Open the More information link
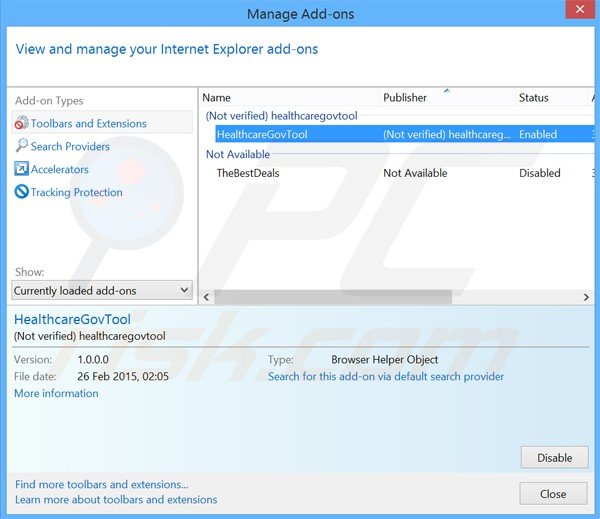This screenshot has width=600, height=519. pyautogui.click(x=56, y=393)
